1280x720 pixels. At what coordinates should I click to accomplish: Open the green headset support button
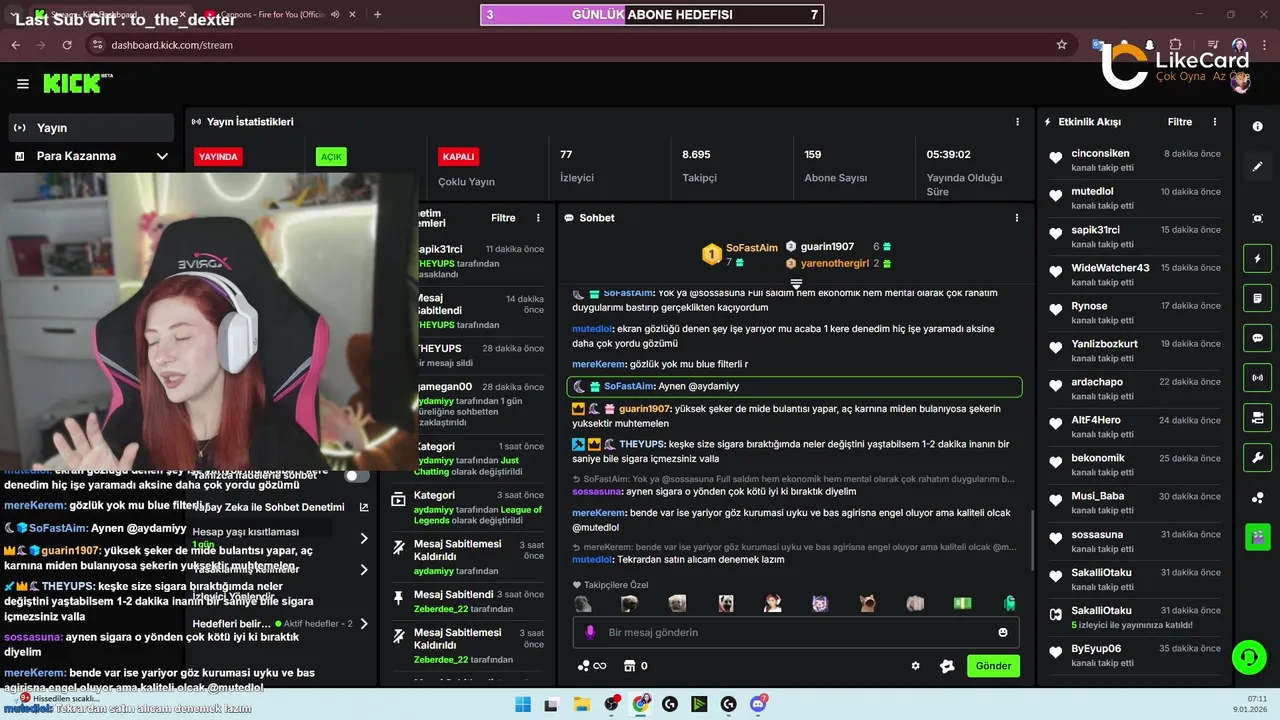(x=1249, y=657)
